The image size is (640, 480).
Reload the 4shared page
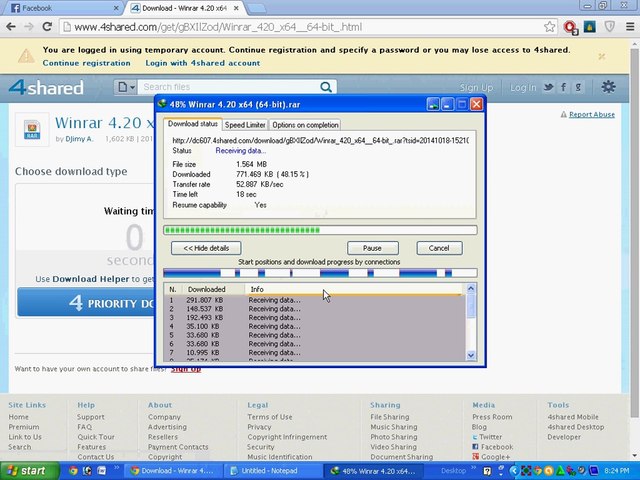pos(47,27)
